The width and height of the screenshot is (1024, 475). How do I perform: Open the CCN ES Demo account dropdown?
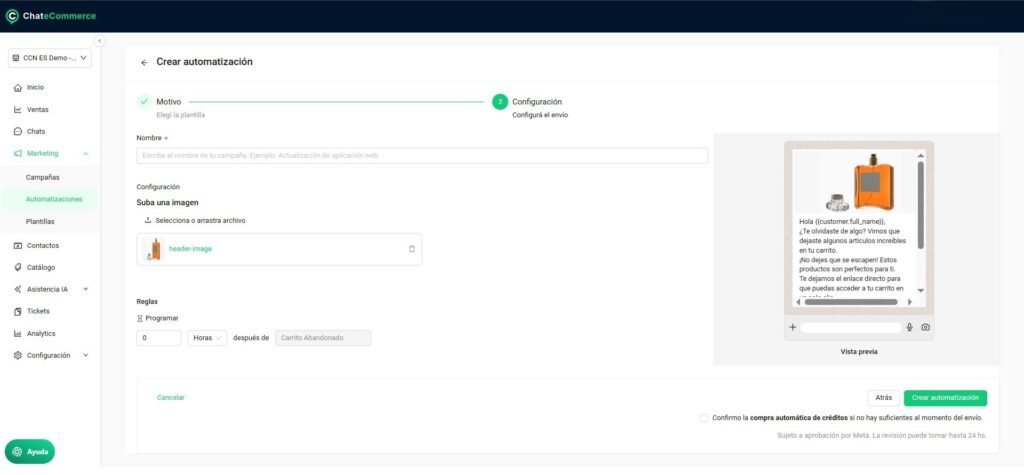pyautogui.click(x=50, y=57)
